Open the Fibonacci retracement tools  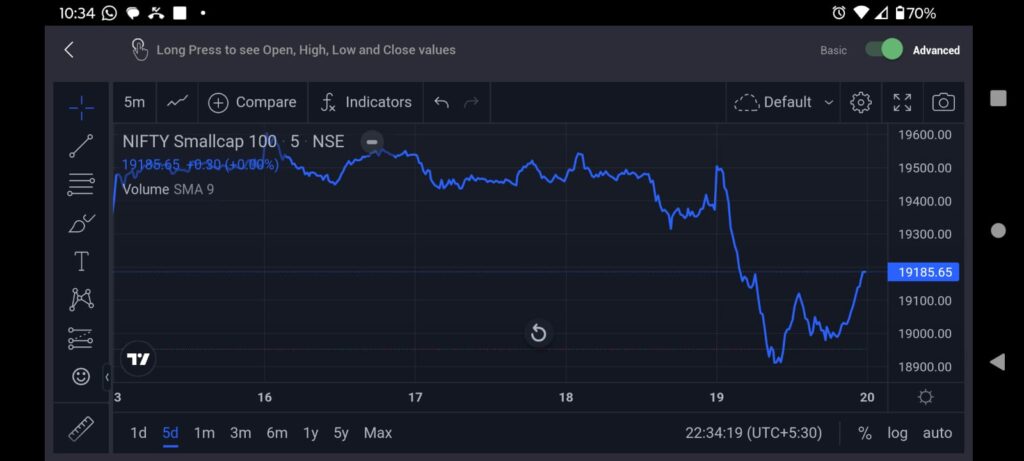click(81, 185)
